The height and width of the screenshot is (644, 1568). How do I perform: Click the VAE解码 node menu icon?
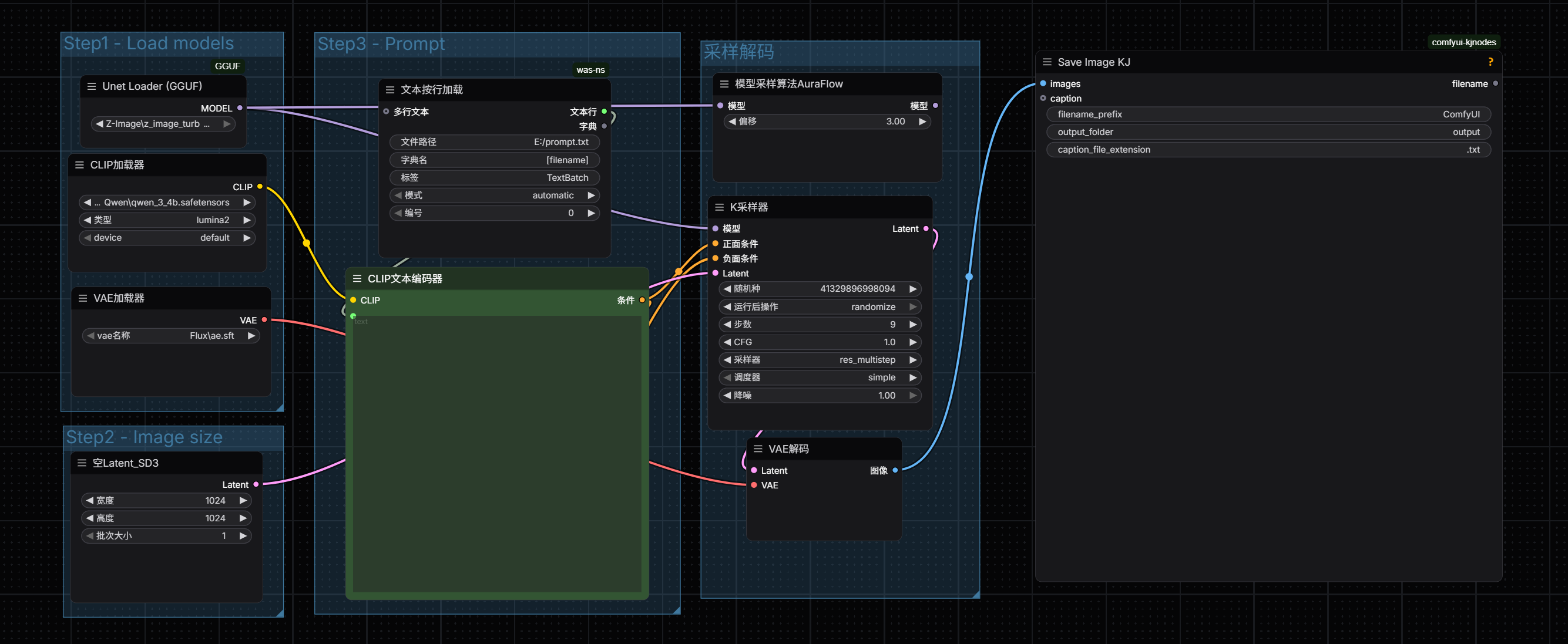(x=758, y=449)
